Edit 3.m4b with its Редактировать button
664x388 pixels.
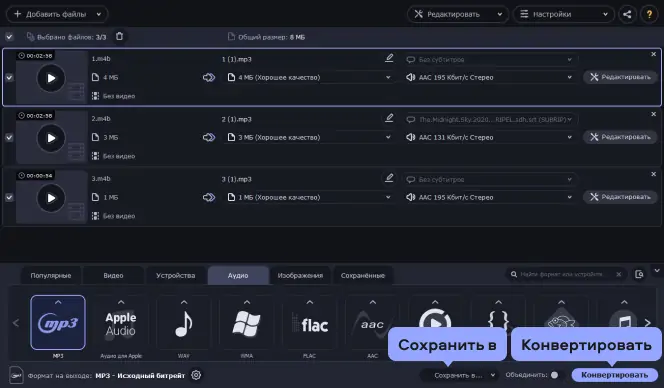pyautogui.click(x=620, y=197)
